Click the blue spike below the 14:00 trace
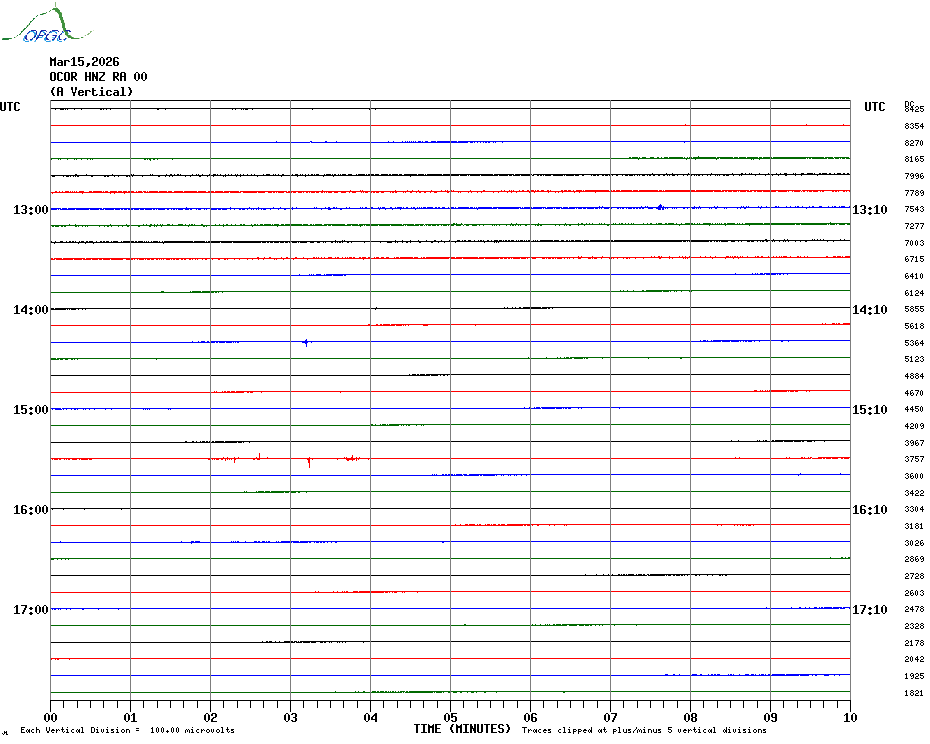This screenshot has width=930, height=744. (x=305, y=343)
